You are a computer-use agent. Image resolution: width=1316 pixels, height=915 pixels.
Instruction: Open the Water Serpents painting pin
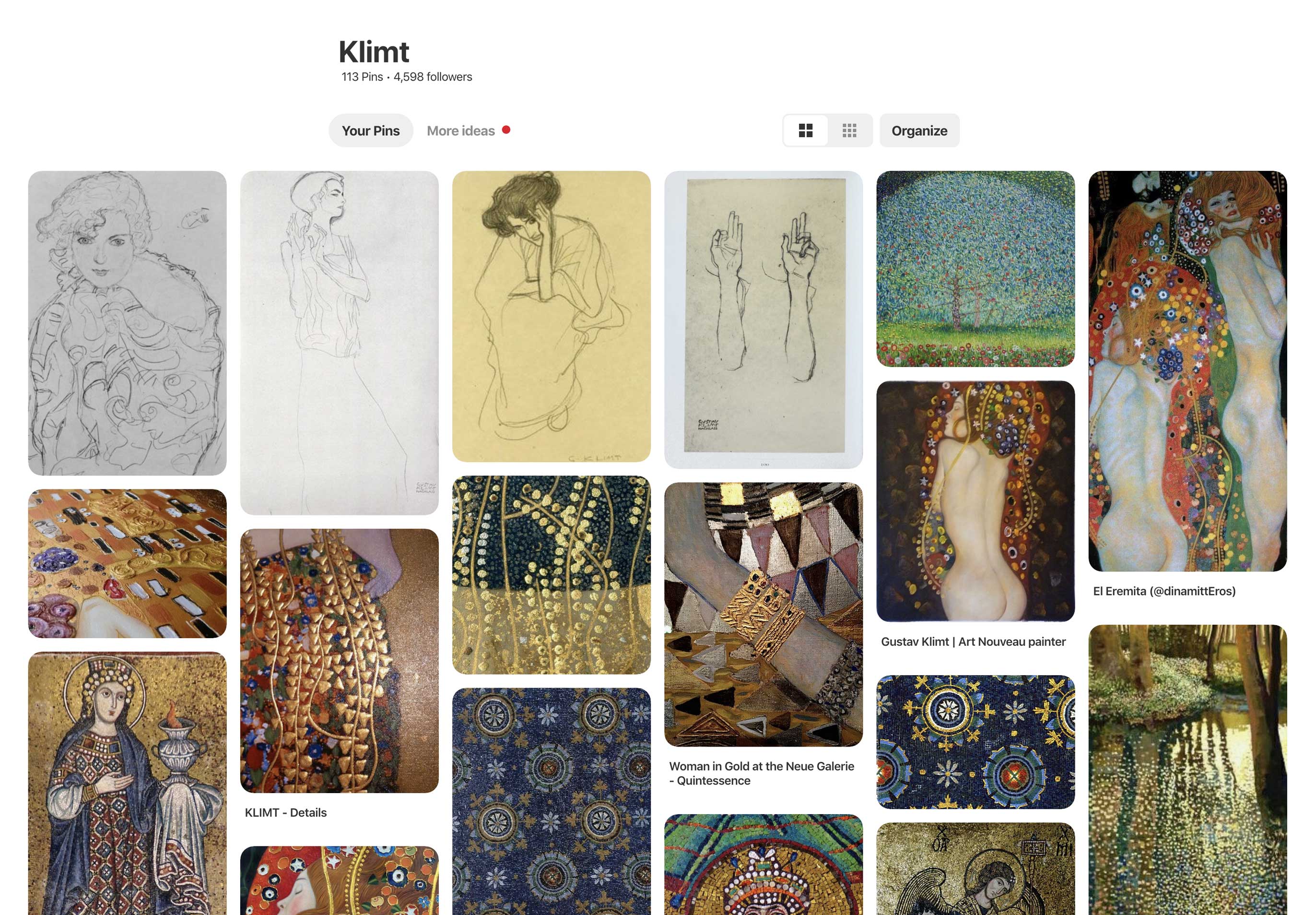(1187, 371)
